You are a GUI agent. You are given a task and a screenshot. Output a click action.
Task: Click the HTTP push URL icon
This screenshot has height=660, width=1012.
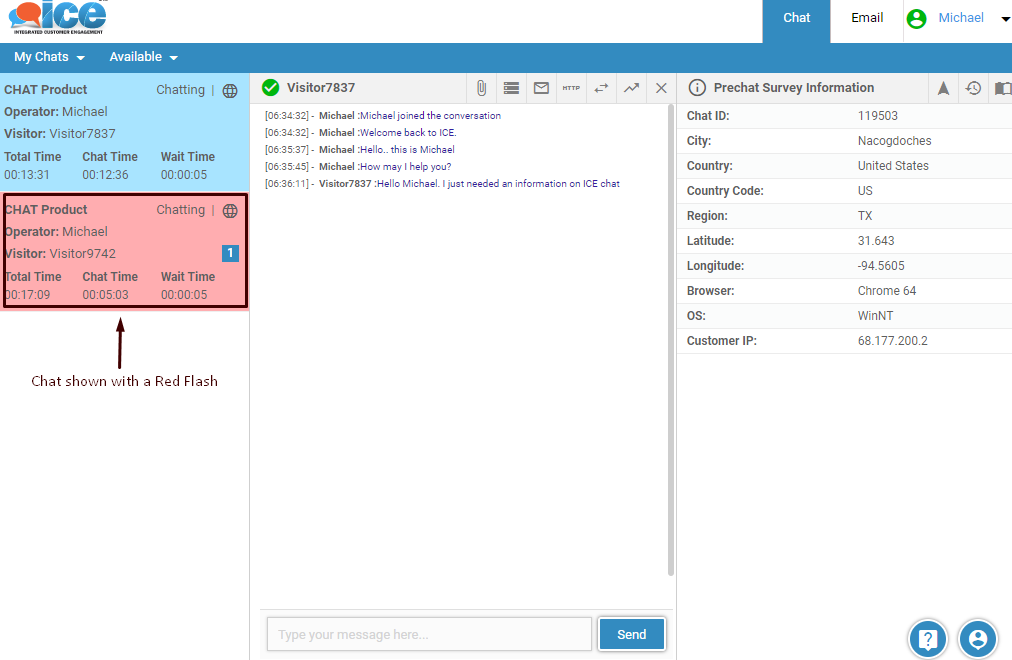point(571,88)
